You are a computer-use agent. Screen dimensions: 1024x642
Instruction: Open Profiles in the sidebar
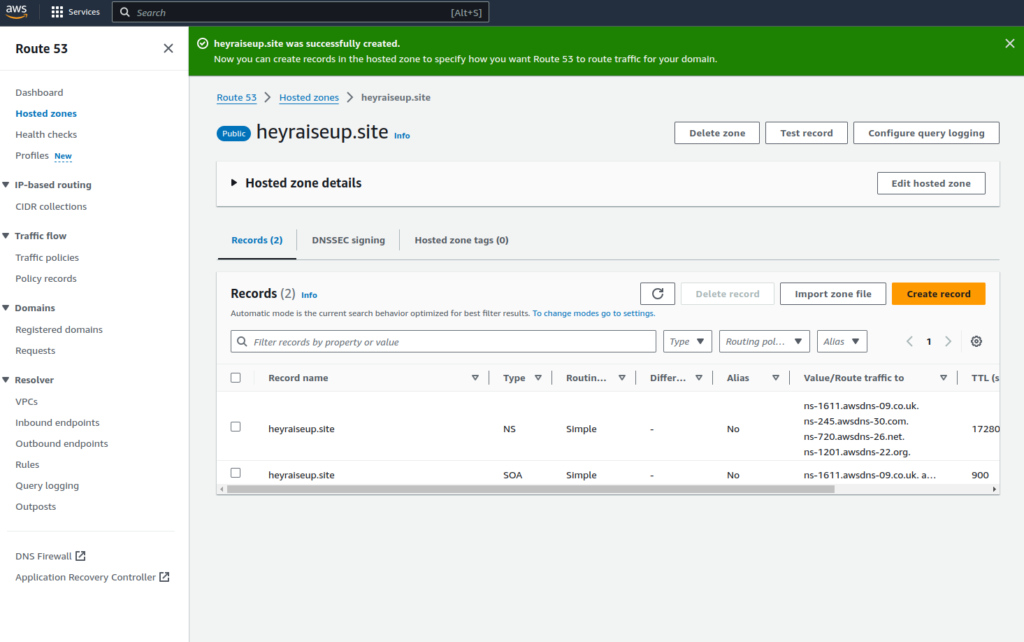[x=32, y=155]
